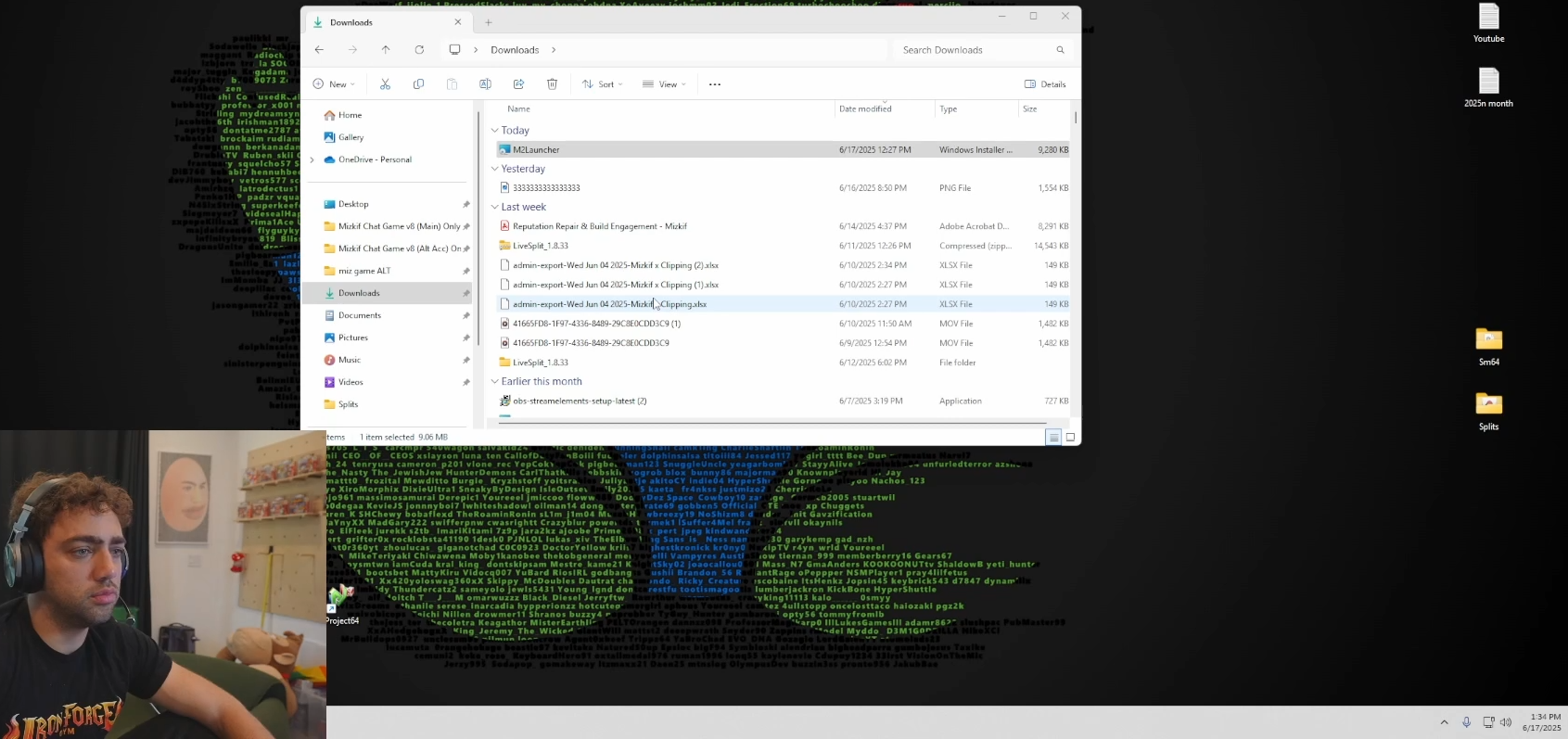Viewport: 1568px width, 739px height.
Task: Collapse the Earlier this month group
Action: 494,381
